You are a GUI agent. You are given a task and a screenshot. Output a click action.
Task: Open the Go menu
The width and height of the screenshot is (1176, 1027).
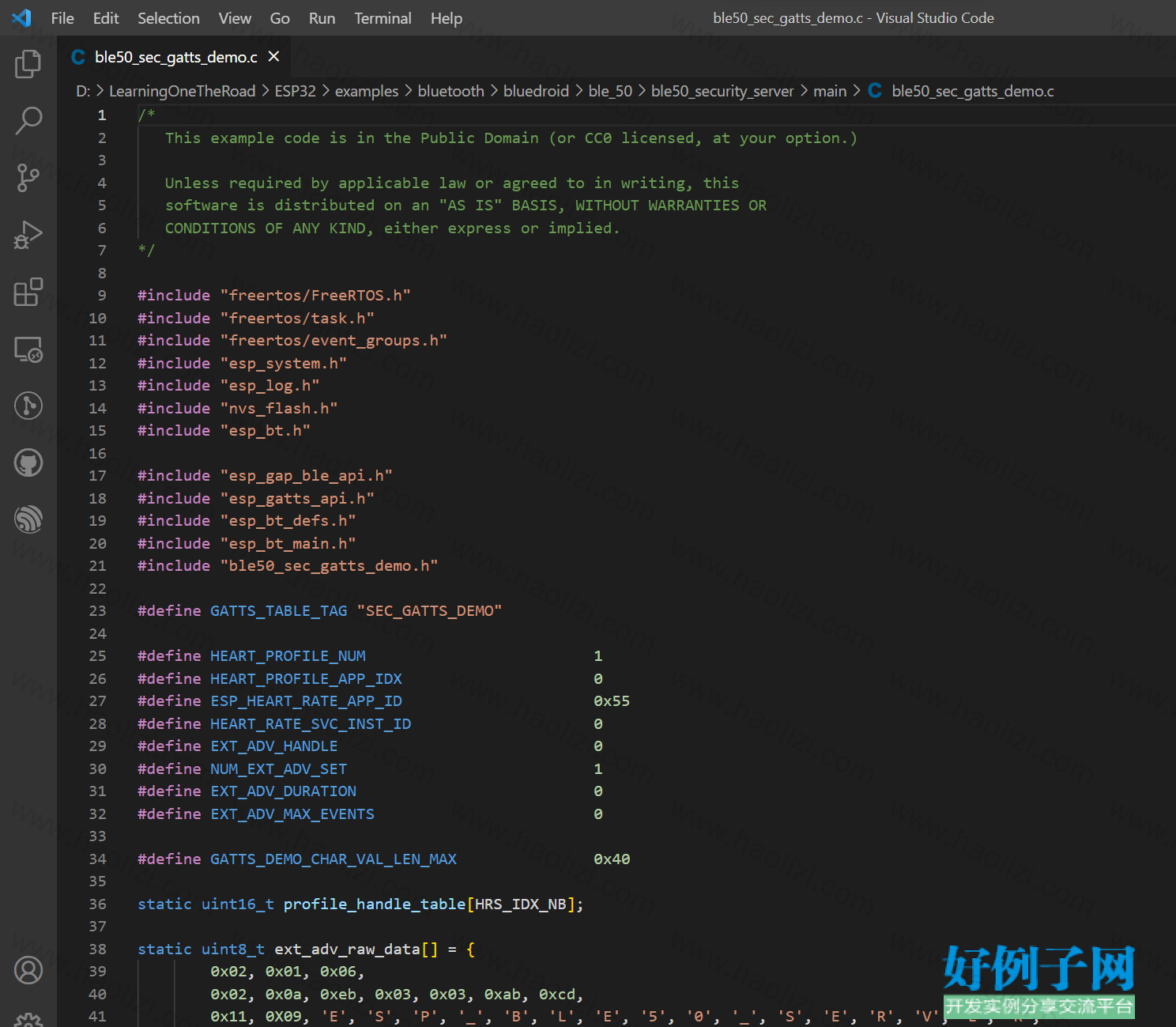(x=280, y=18)
